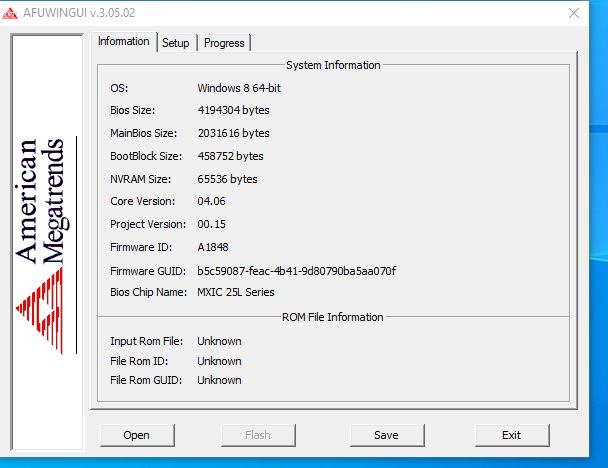This screenshot has width=608, height=468.
Task: Click the Bios Size value '4194304 bytes'
Action: point(233,110)
